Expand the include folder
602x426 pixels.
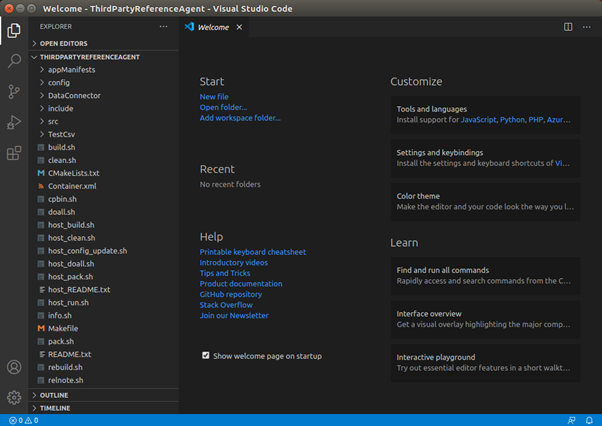tap(104, 109)
